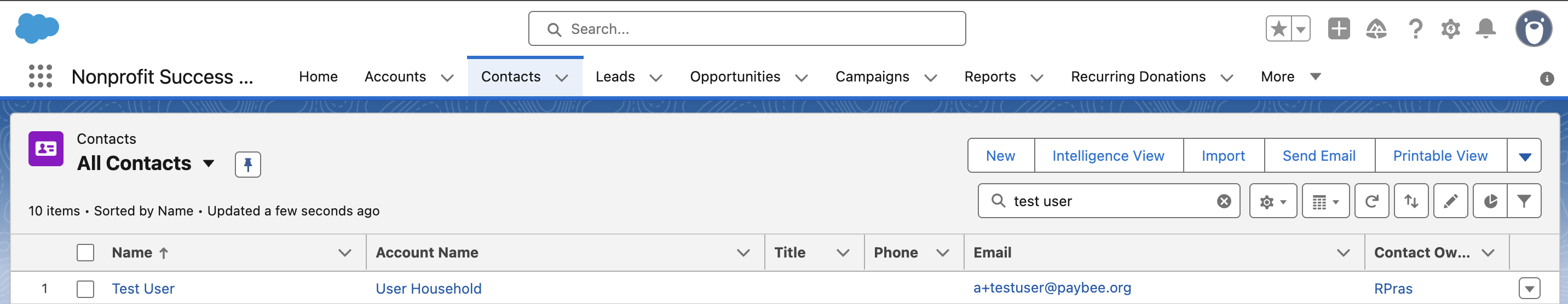
Task: Check the Test User row checkbox
Action: coord(85,289)
